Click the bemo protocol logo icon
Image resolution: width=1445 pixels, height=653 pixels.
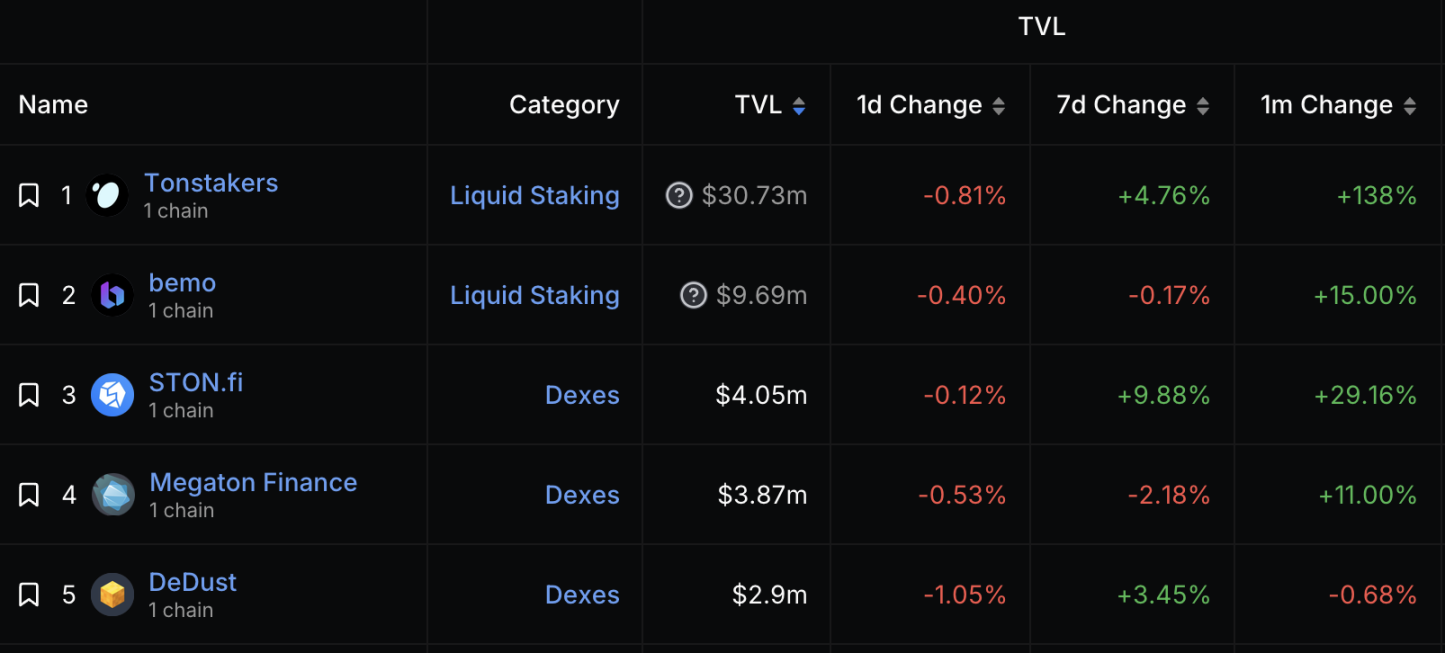pyautogui.click(x=112, y=295)
